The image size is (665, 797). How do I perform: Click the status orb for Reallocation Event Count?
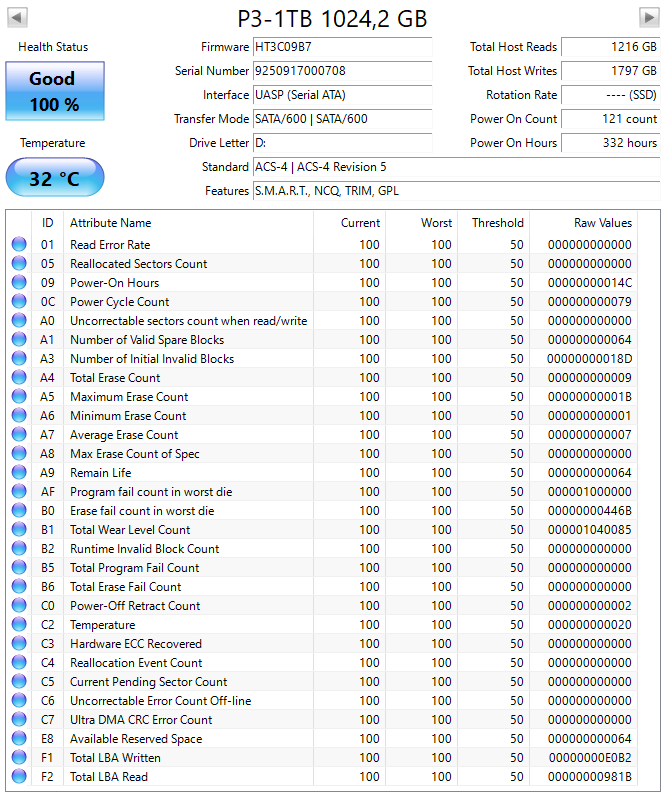pos(19,663)
